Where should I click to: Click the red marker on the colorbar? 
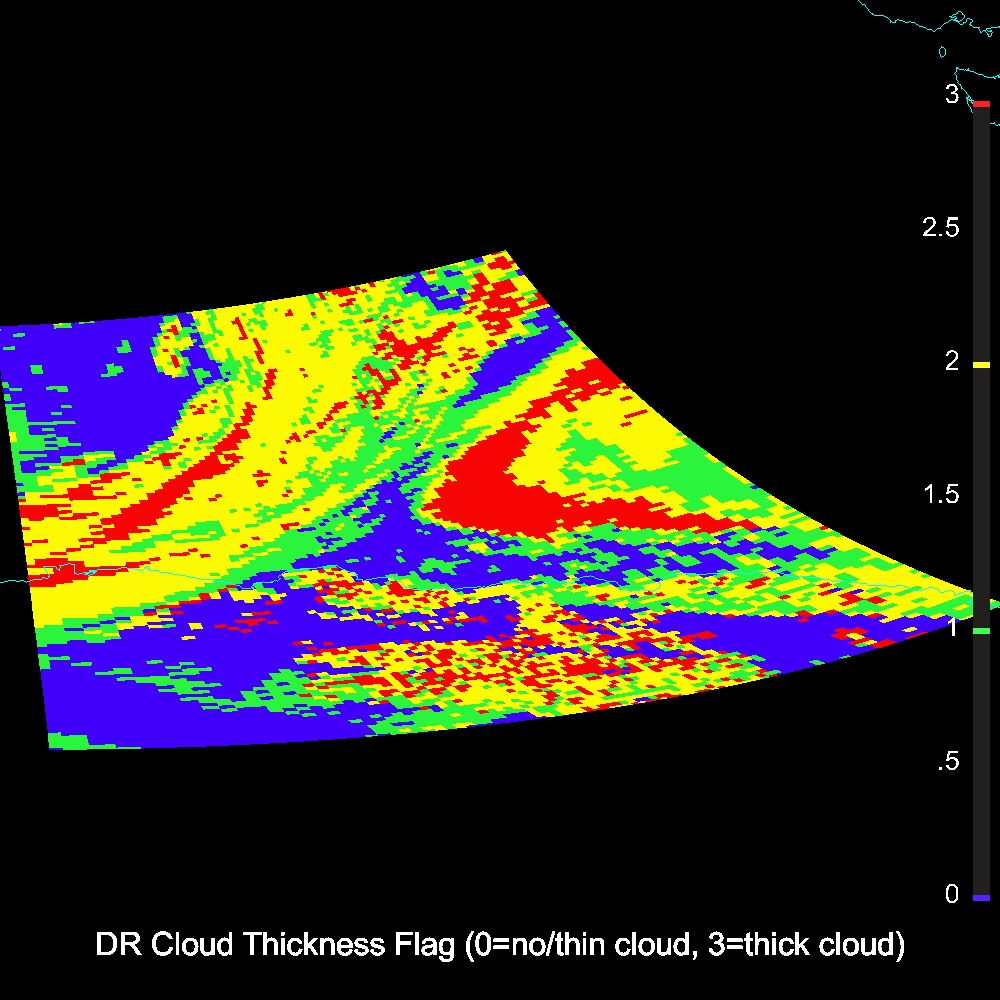981,104
